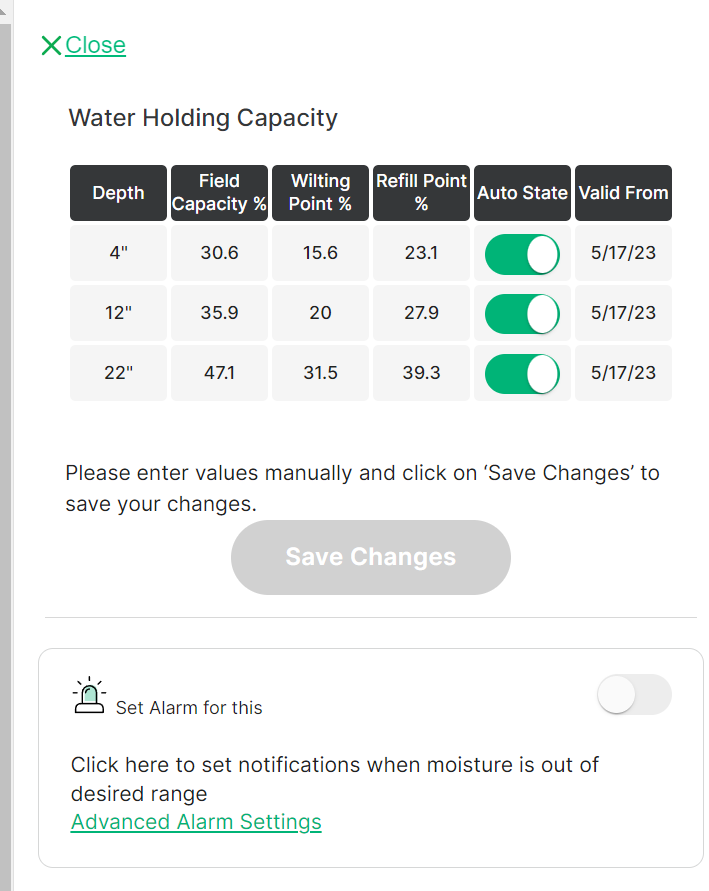Toggle Auto State for 22" depth
709x891 pixels.
pyautogui.click(x=522, y=374)
